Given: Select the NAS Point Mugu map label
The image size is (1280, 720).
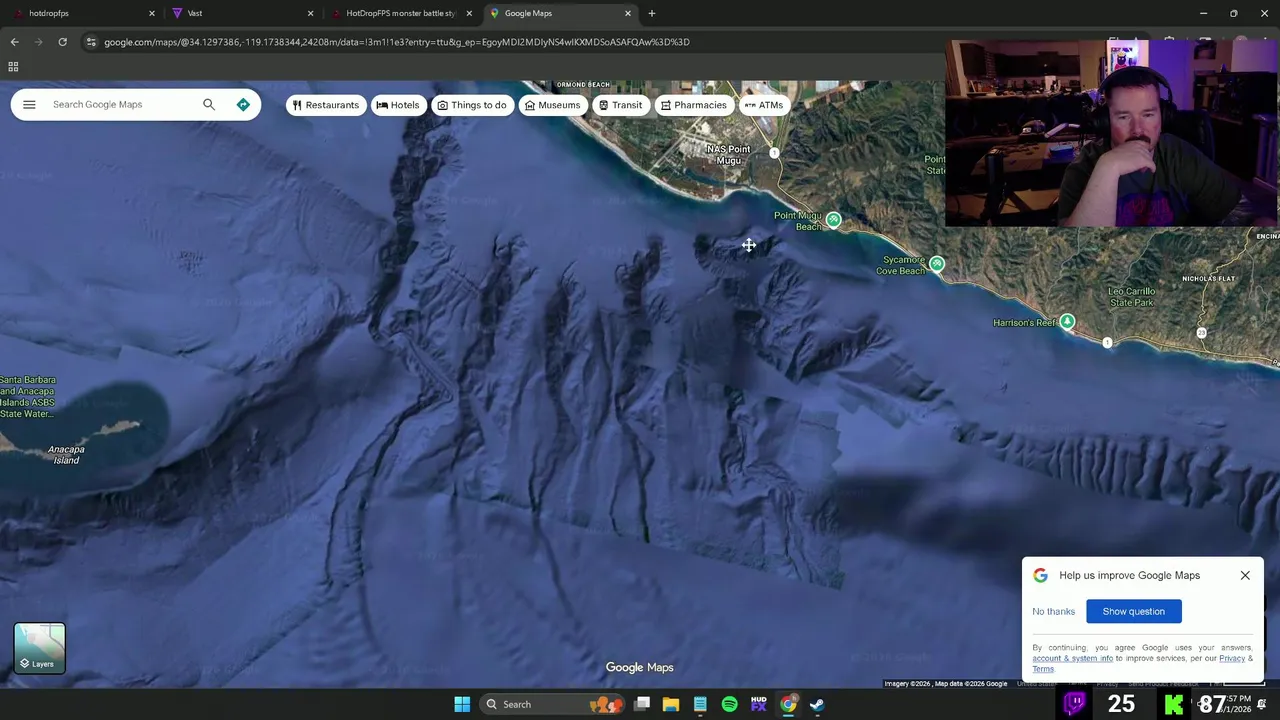Looking at the screenshot, I should coord(728,155).
